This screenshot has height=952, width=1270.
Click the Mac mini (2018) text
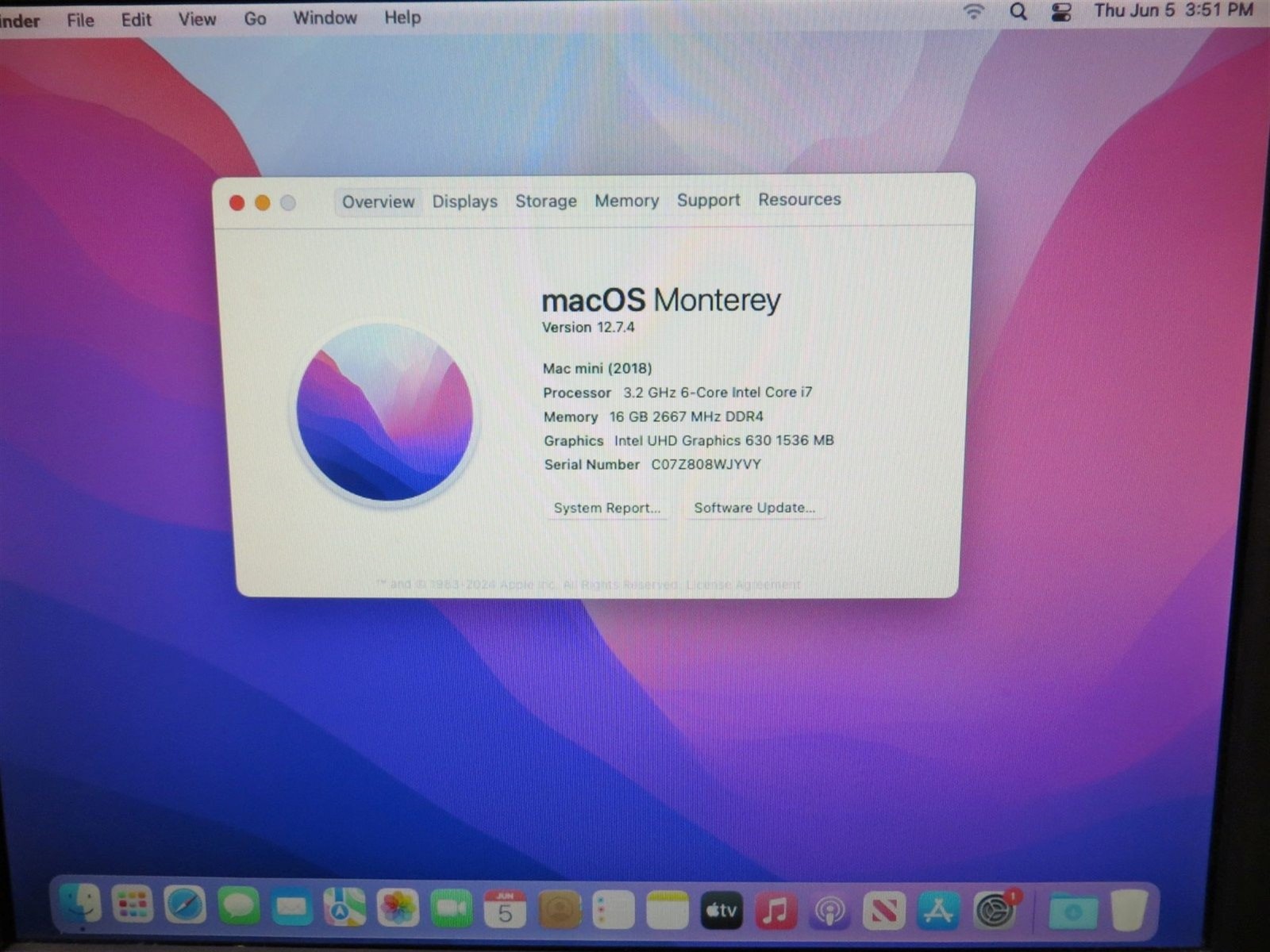click(x=598, y=368)
